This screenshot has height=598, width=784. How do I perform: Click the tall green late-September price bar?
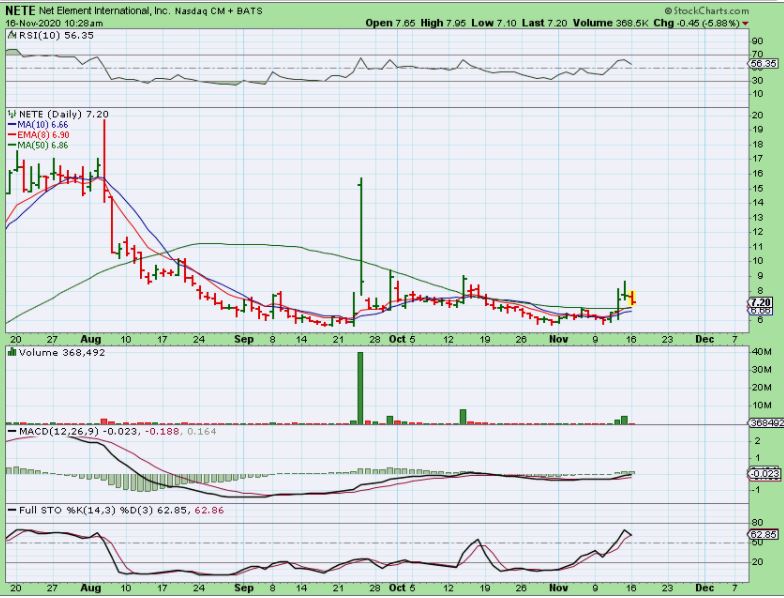pos(360,236)
